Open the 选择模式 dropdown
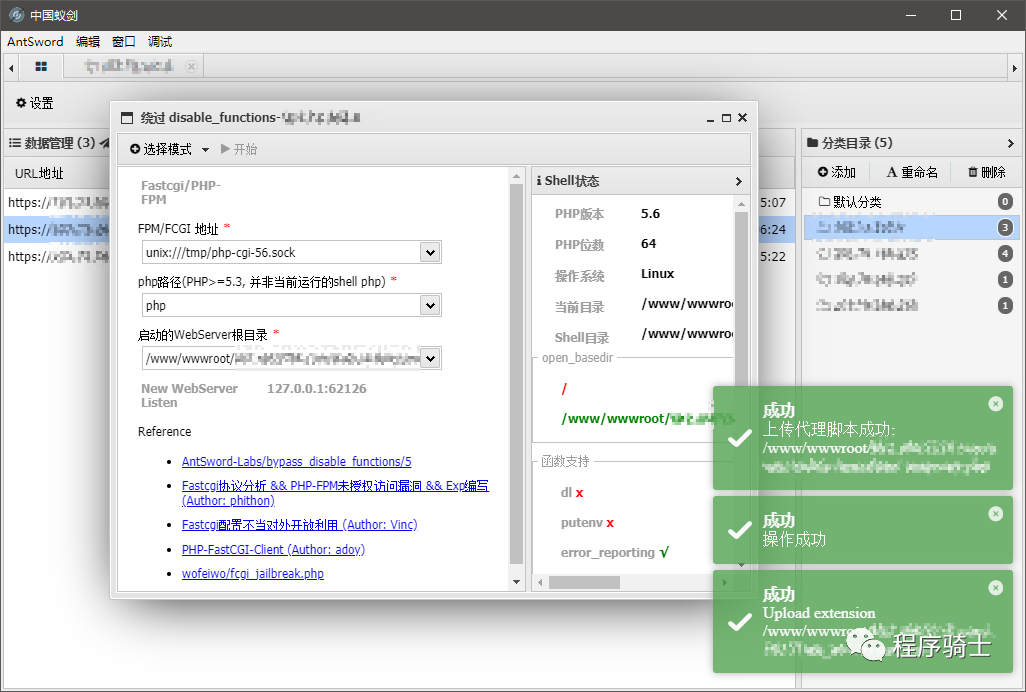The width and height of the screenshot is (1026, 692). tap(169, 149)
